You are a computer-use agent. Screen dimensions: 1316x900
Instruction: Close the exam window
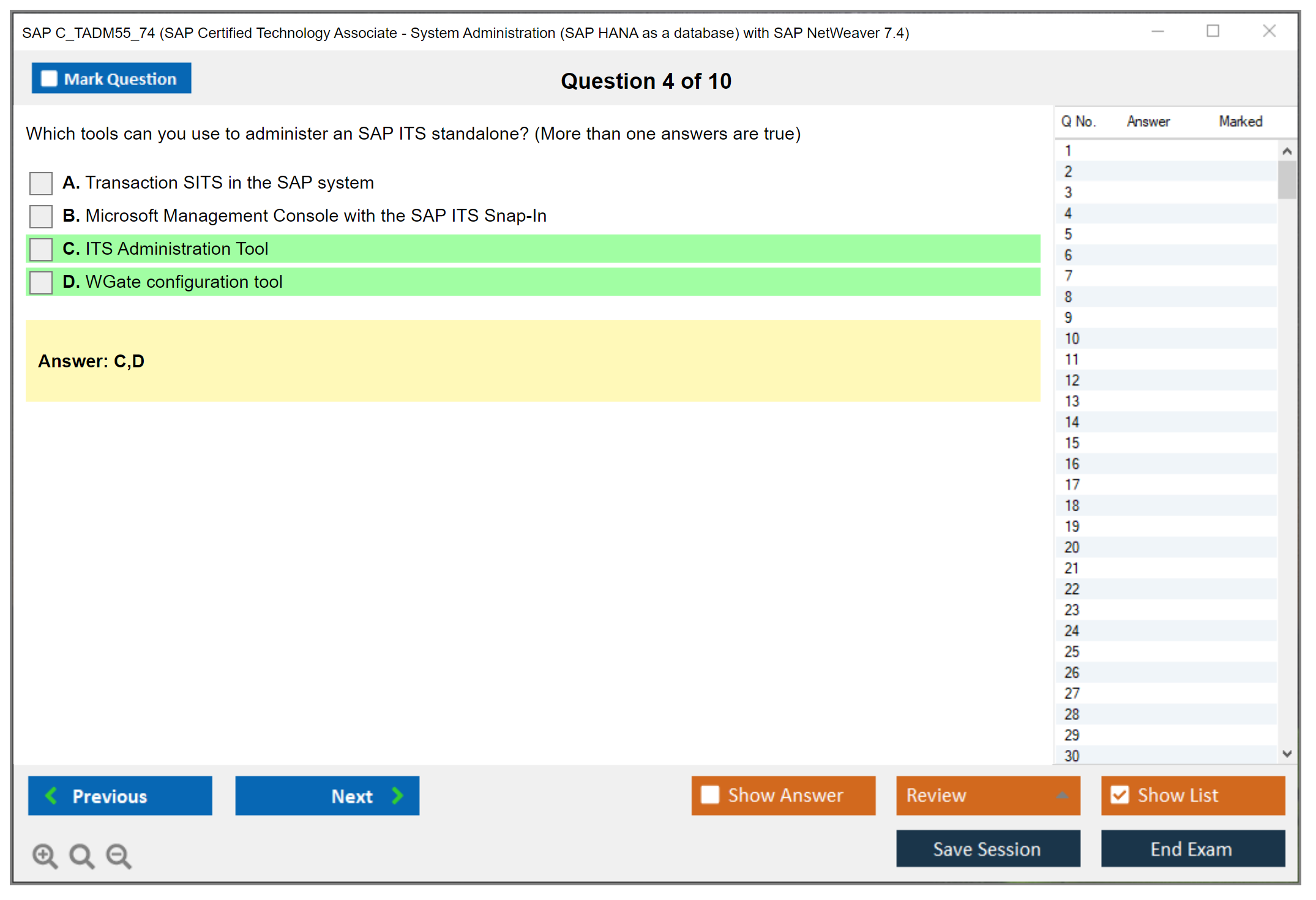click(1269, 31)
